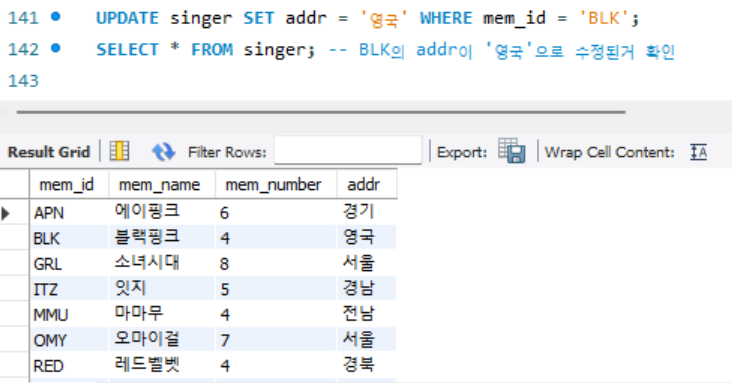Select mem_number cell showing 7
Viewport: 732px width, 383px height.
pyautogui.click(x=276, y=340)
